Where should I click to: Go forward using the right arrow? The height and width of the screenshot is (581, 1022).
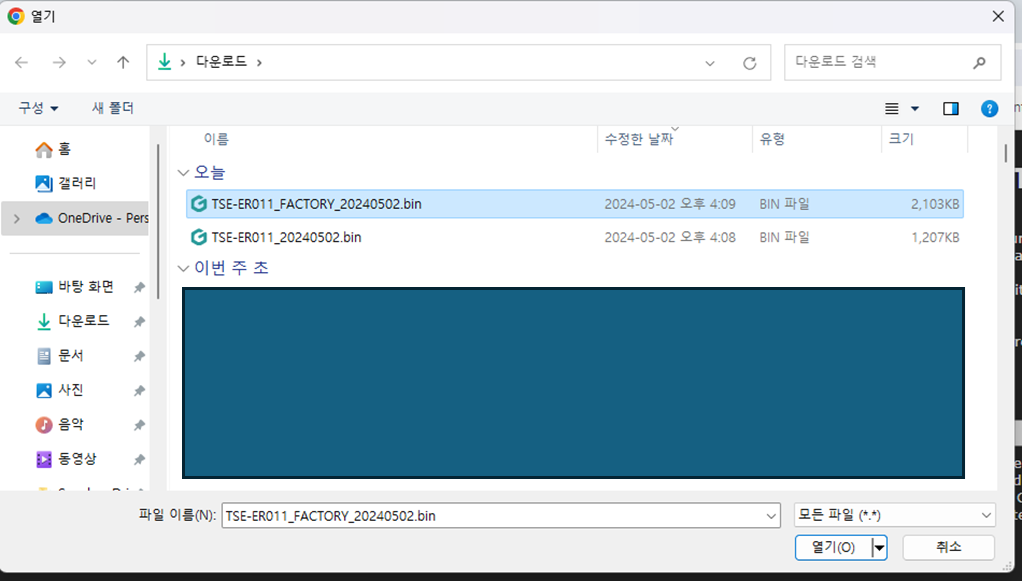click(59, 63)
